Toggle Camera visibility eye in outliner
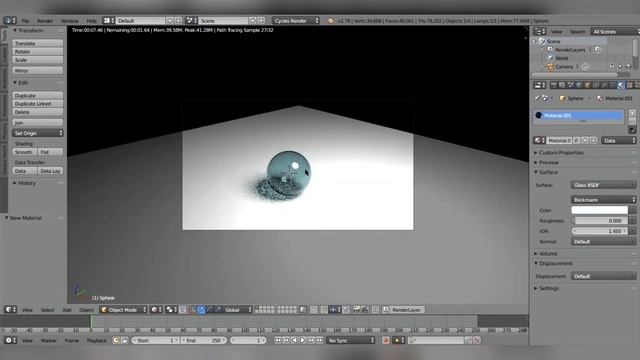Screen dimensions: 640x360 (611, 67)
